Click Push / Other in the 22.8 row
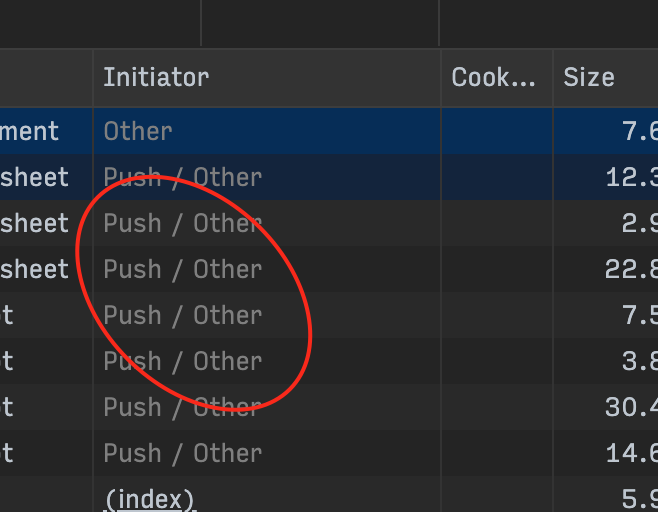 pyautogui.click(x=183, y=269)
